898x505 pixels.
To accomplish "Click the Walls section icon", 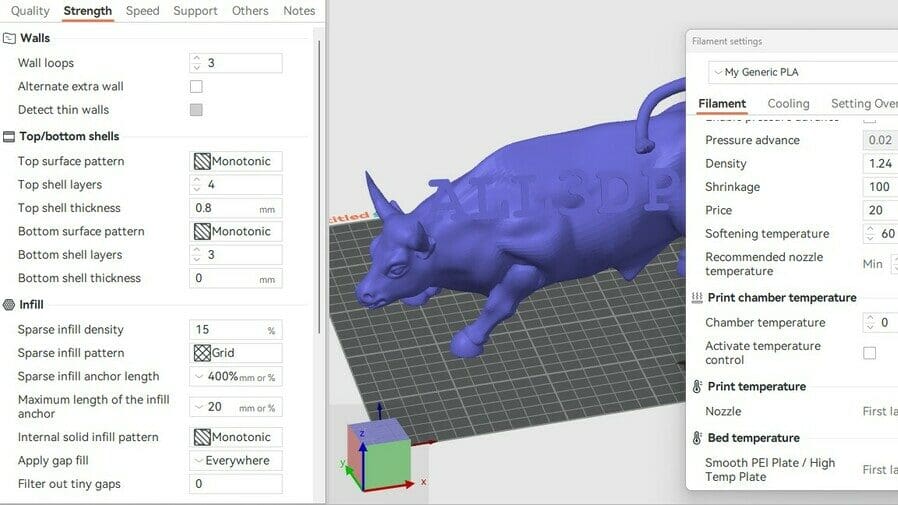I will point(9,39).
